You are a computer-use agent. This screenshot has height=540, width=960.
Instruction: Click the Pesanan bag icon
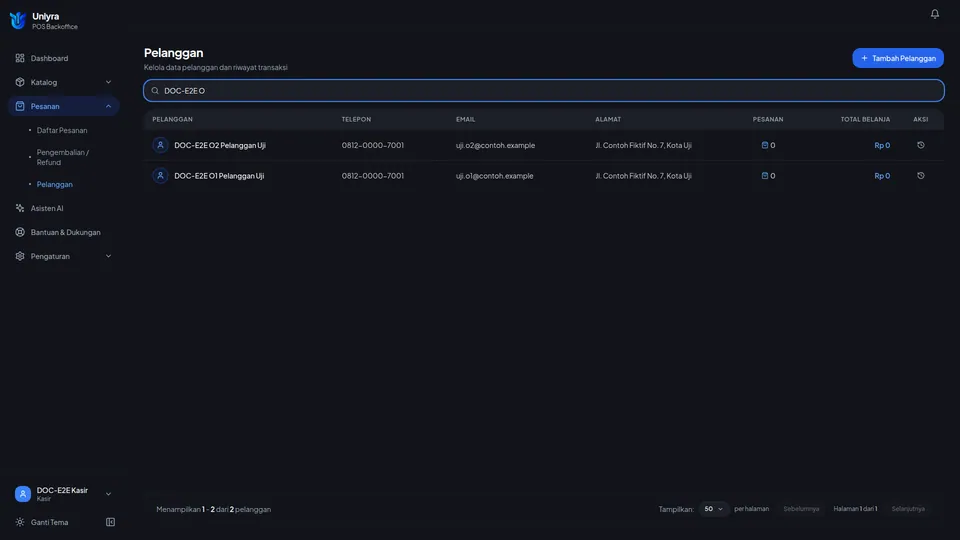click(x=20, y=106)
